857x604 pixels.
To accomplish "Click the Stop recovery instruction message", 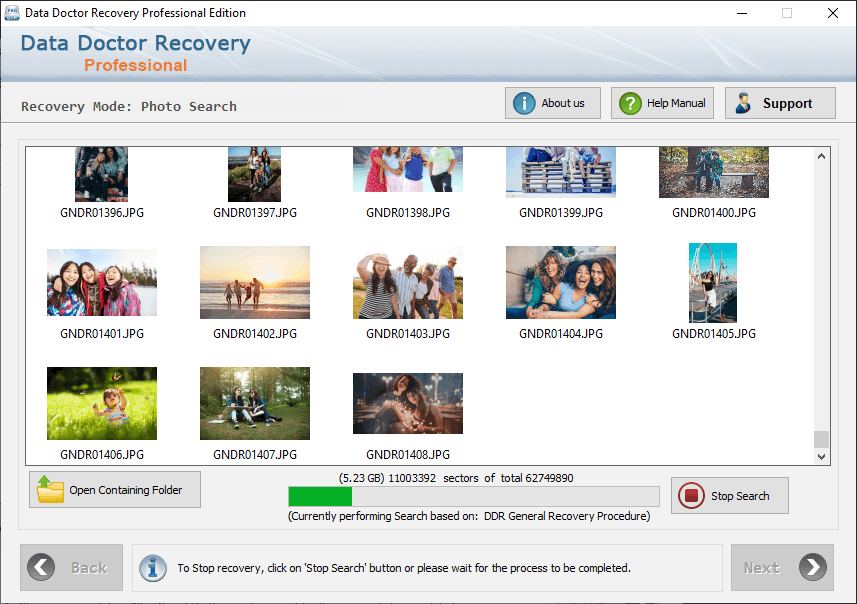I will coord(404,568).
